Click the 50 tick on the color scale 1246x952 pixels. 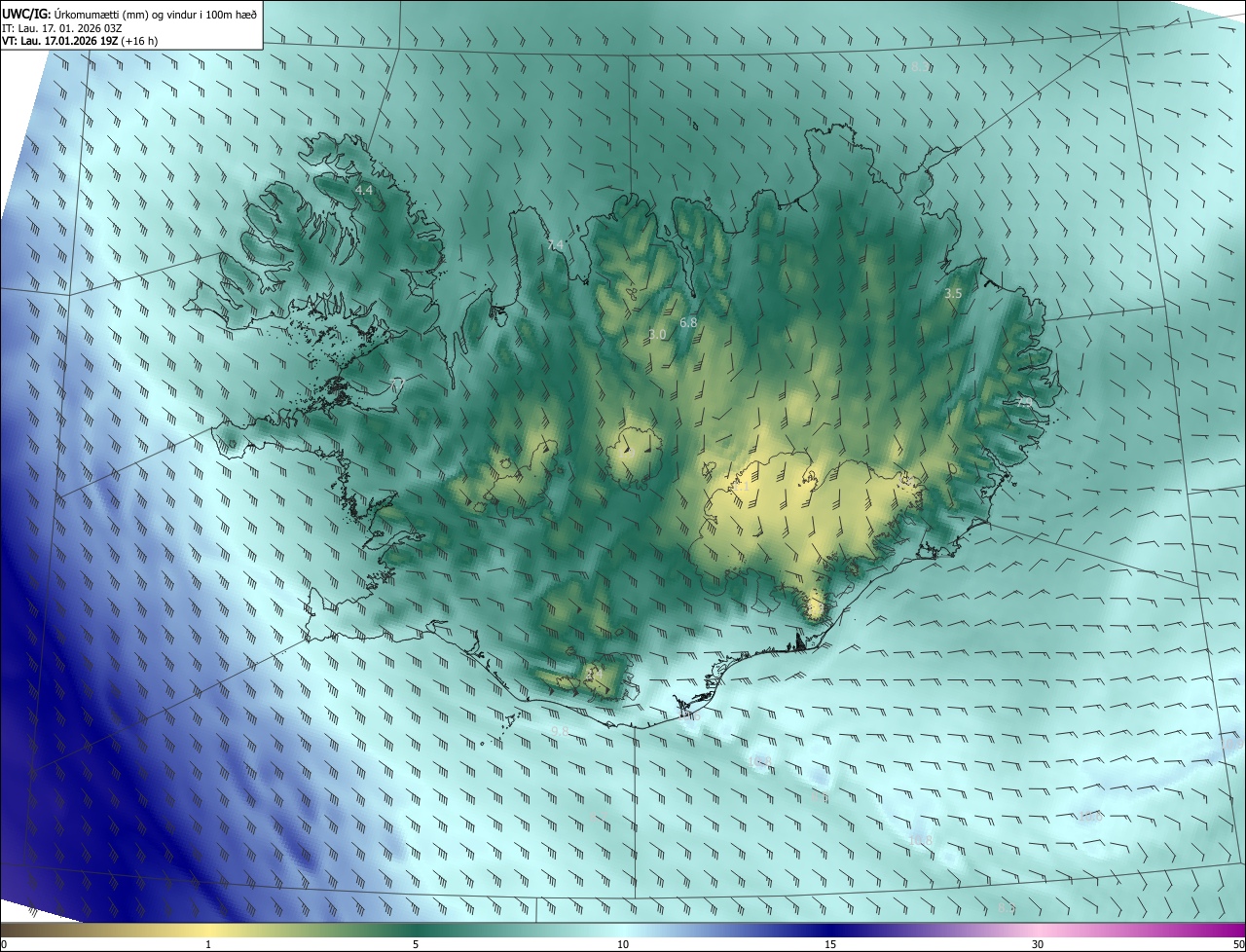pyautogui.click(x=1238, y=945)
